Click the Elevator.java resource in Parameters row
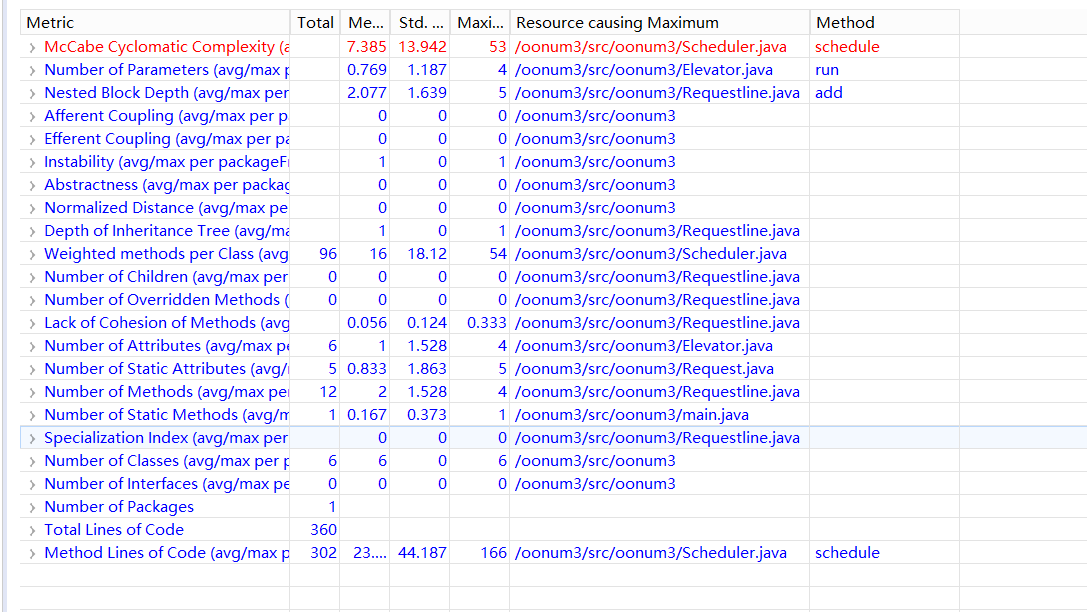Image resolution: width=1087 pixels, height=612 pixels. pyautogui.click(x=643, y=70)
